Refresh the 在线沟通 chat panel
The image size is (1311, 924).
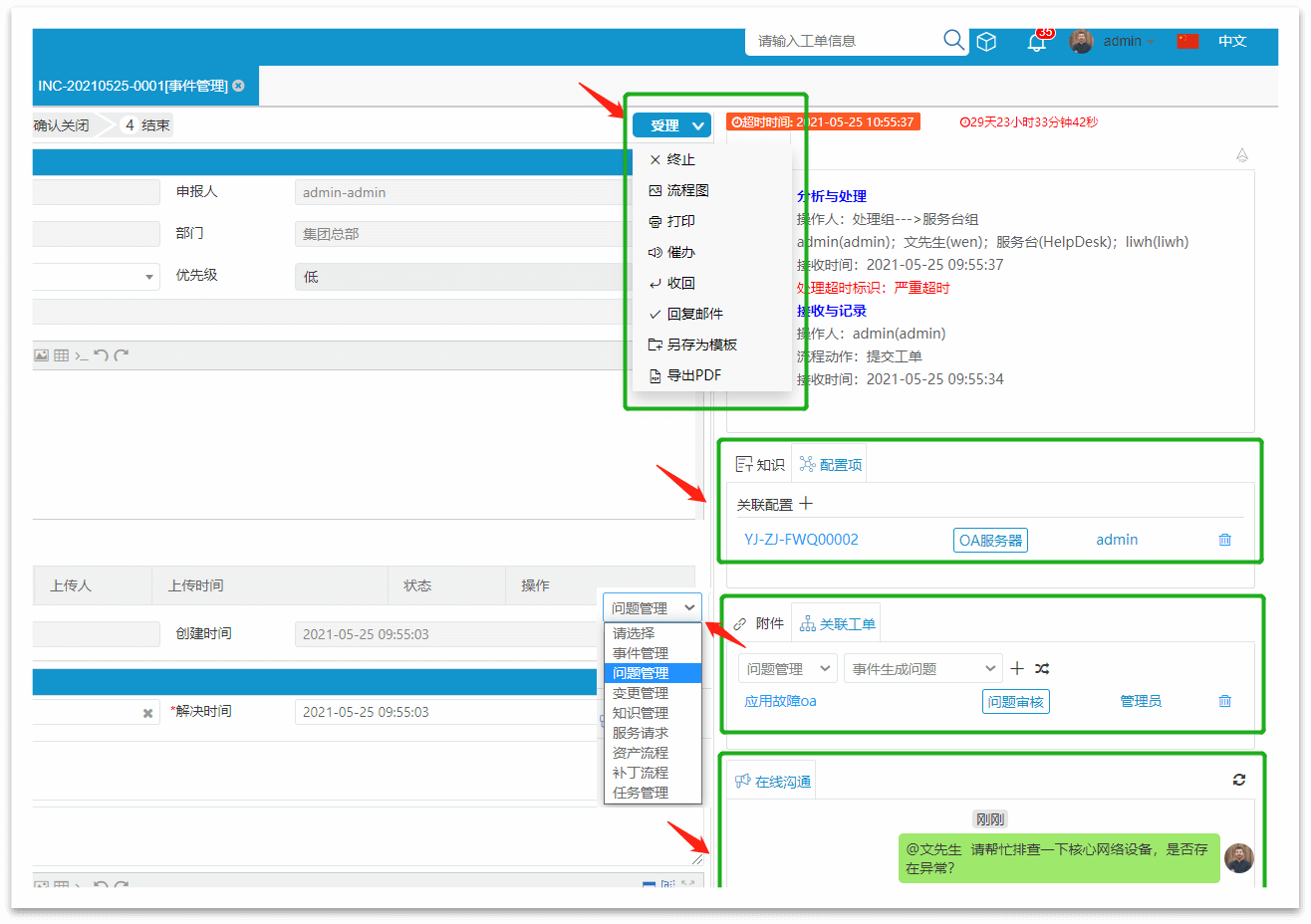[x=1238, y=780]
